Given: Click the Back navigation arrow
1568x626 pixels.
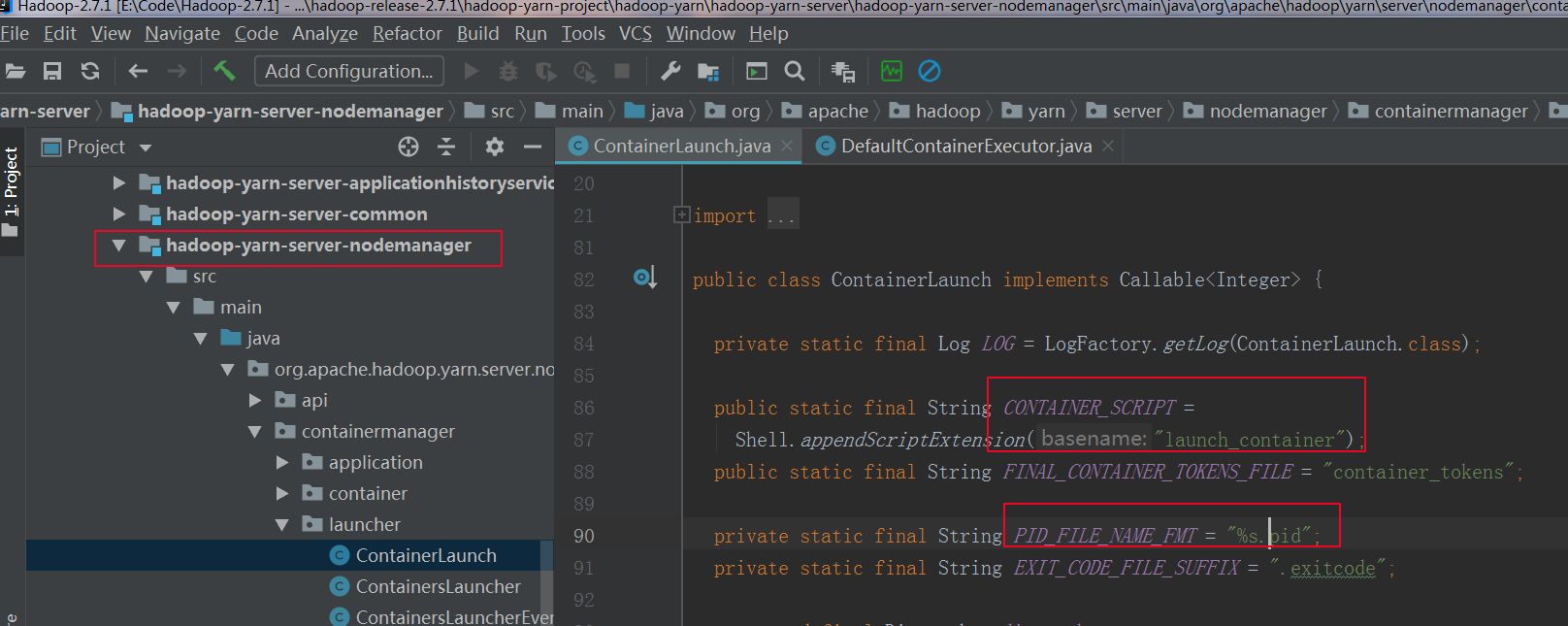Looking at the screenshot, I should [x=138, y=71].
